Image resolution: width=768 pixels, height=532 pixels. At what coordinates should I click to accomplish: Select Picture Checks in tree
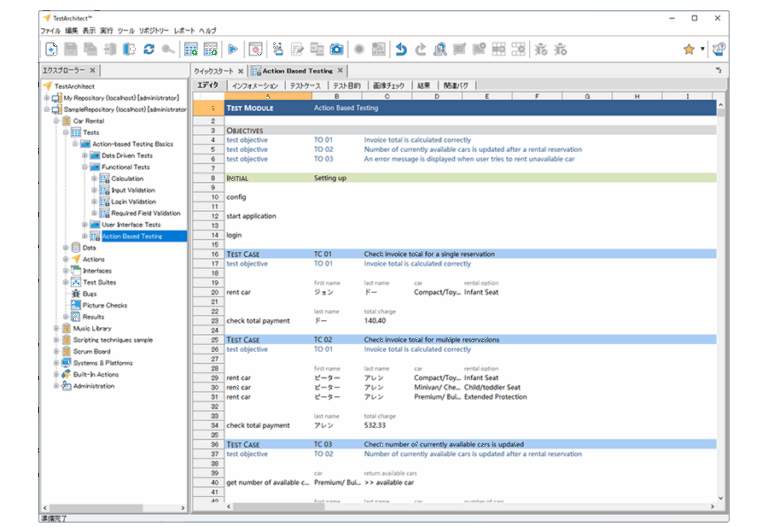click(x=105, y=305)
